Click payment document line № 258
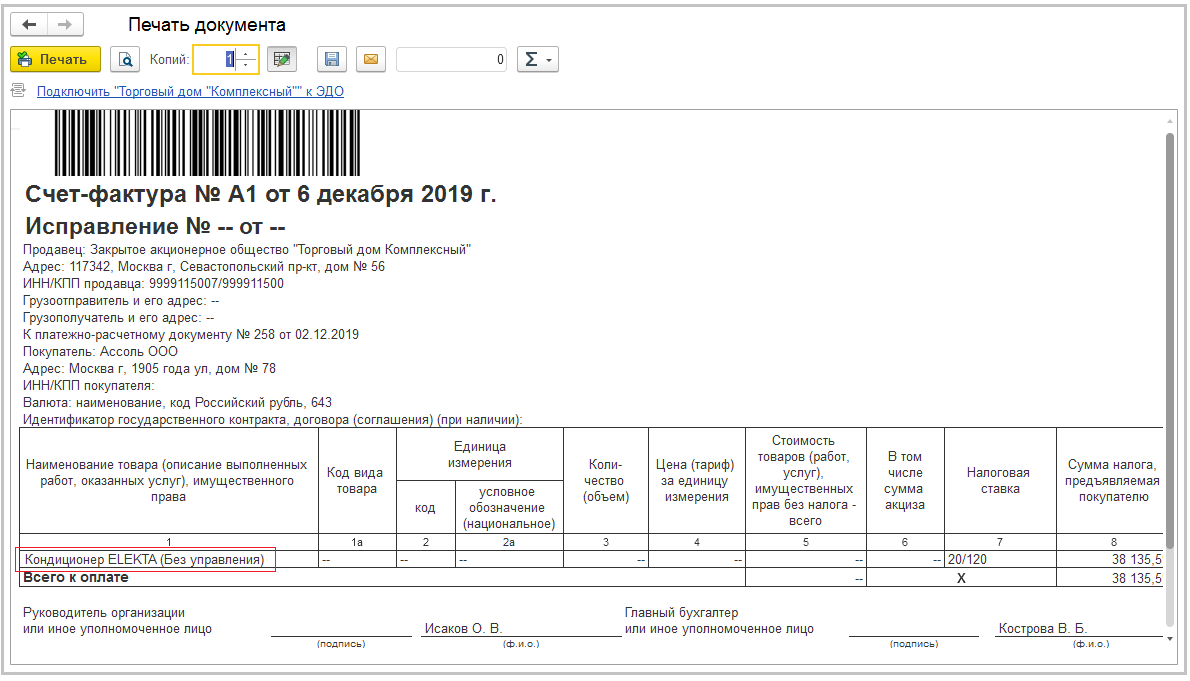The image size is (1190, 681). (x=190, y=335)
